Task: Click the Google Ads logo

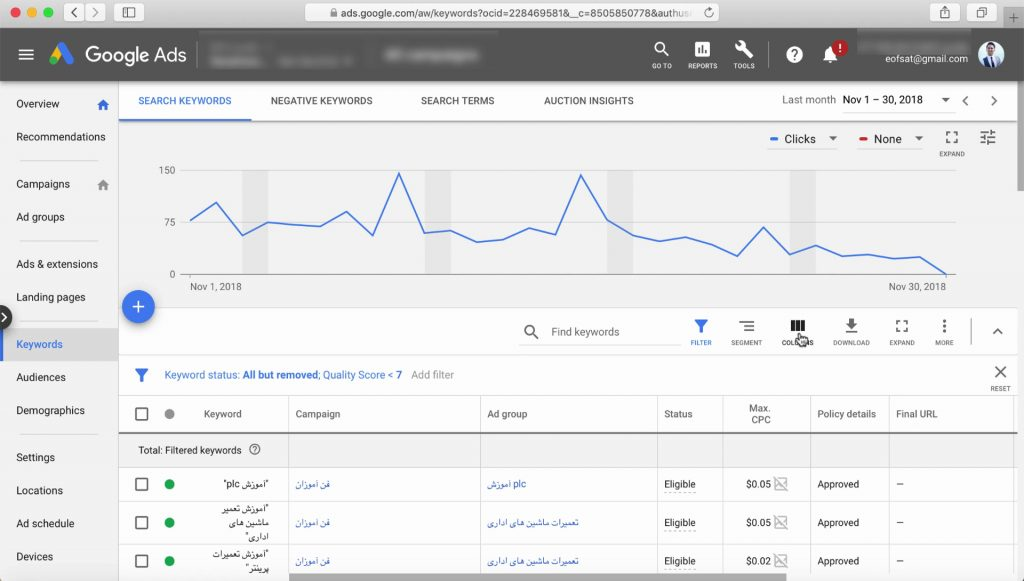Action: [118, 55]
